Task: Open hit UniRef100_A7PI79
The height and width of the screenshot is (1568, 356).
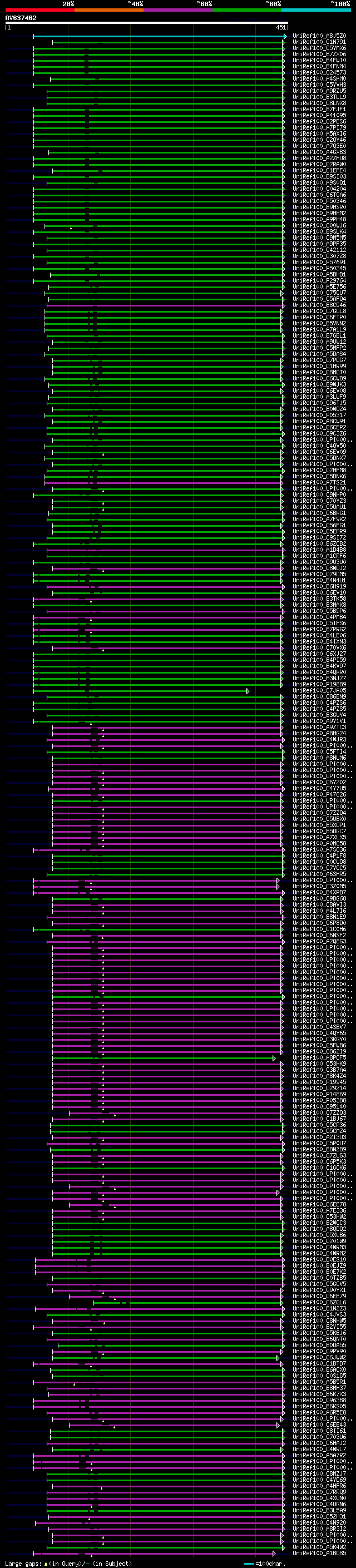Action: [319, 128]
